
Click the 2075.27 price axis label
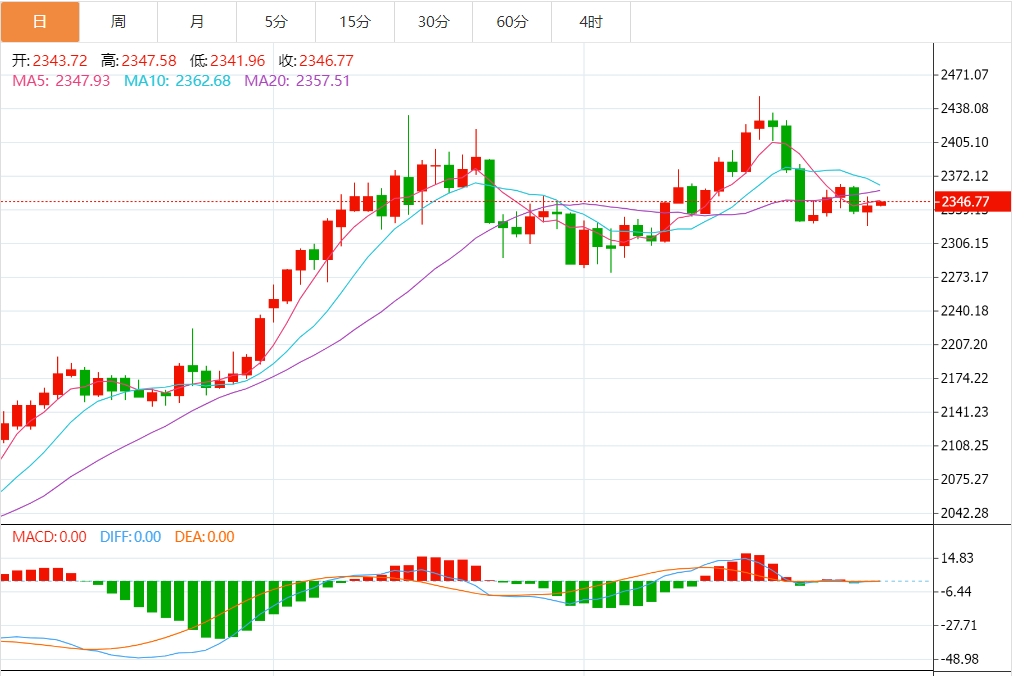click(965, 479)
